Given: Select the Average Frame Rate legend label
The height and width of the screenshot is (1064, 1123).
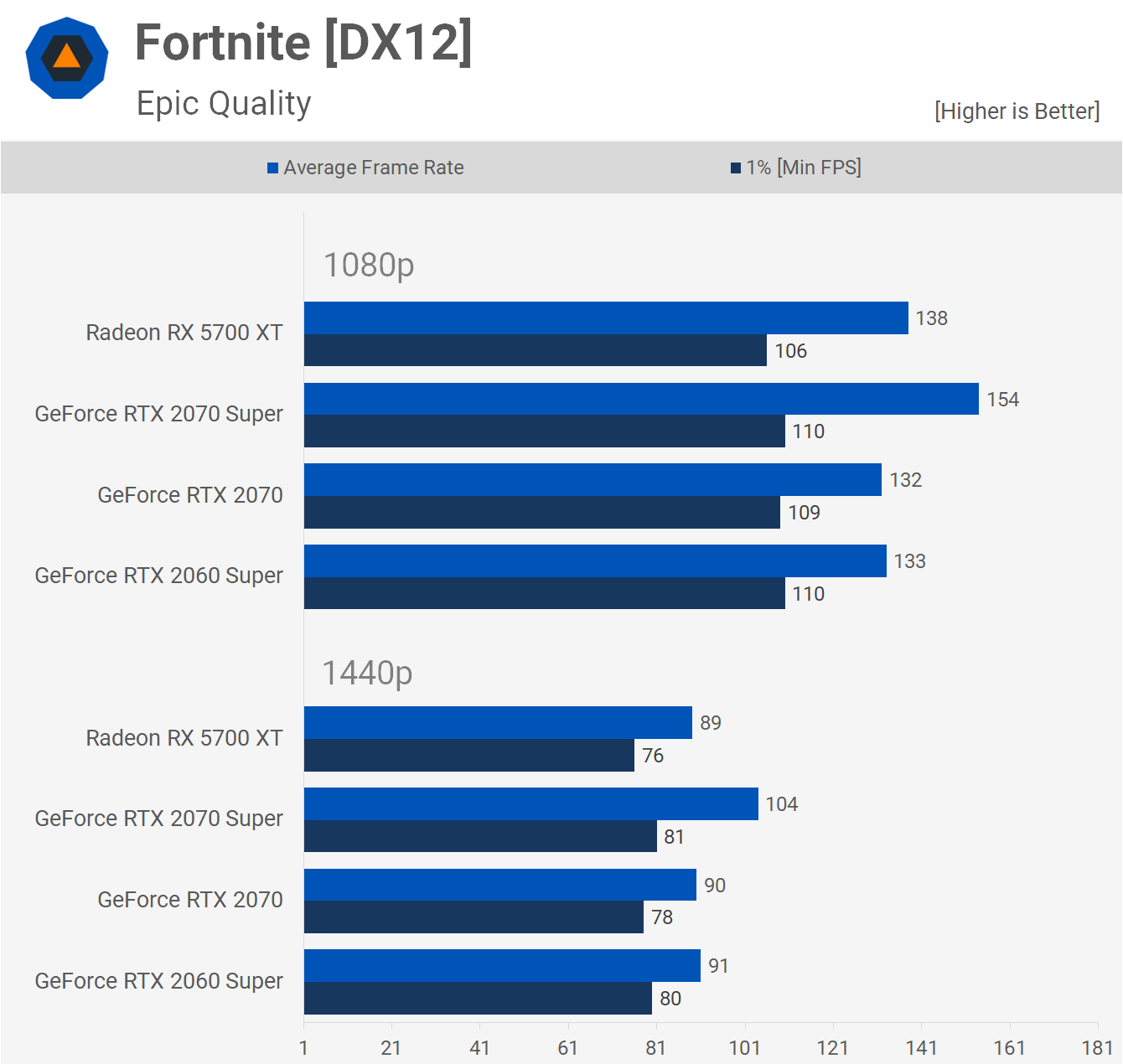Looking at the screenshot, I should point(373,168).
